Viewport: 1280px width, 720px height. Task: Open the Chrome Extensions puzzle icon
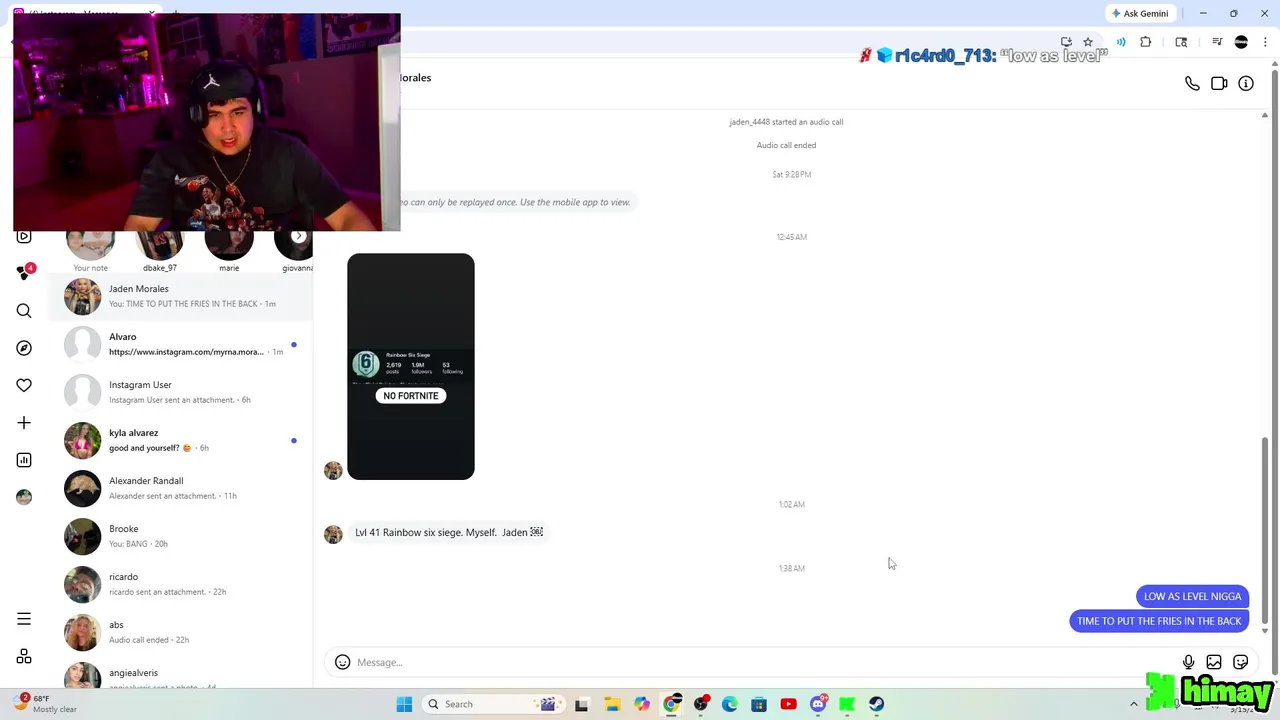[x=1146, y=42]
